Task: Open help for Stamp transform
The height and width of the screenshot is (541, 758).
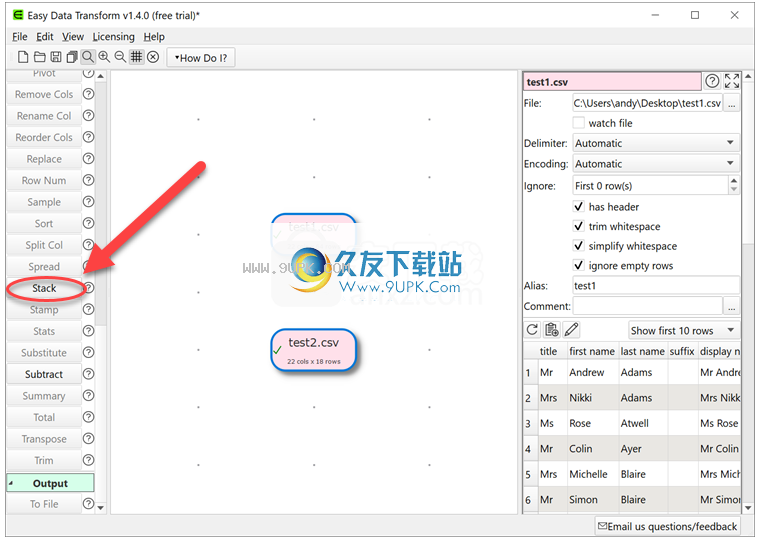Action: point(88,309)
